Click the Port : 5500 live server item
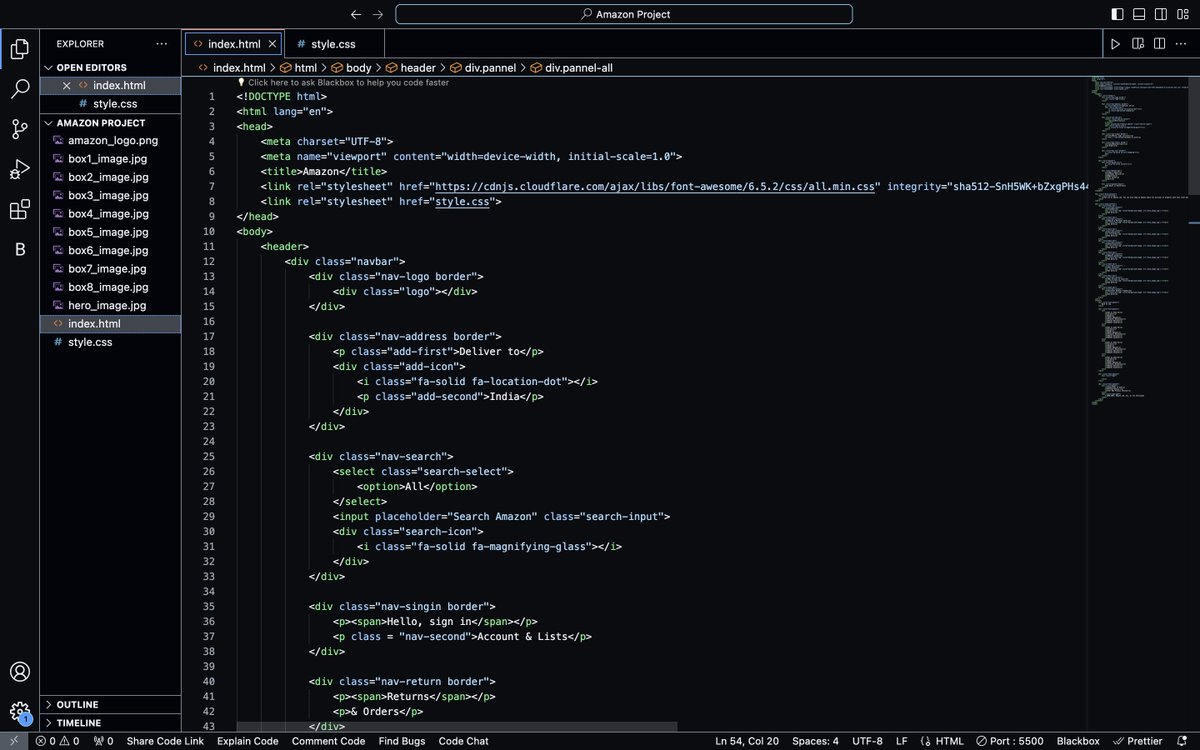 1011,741
